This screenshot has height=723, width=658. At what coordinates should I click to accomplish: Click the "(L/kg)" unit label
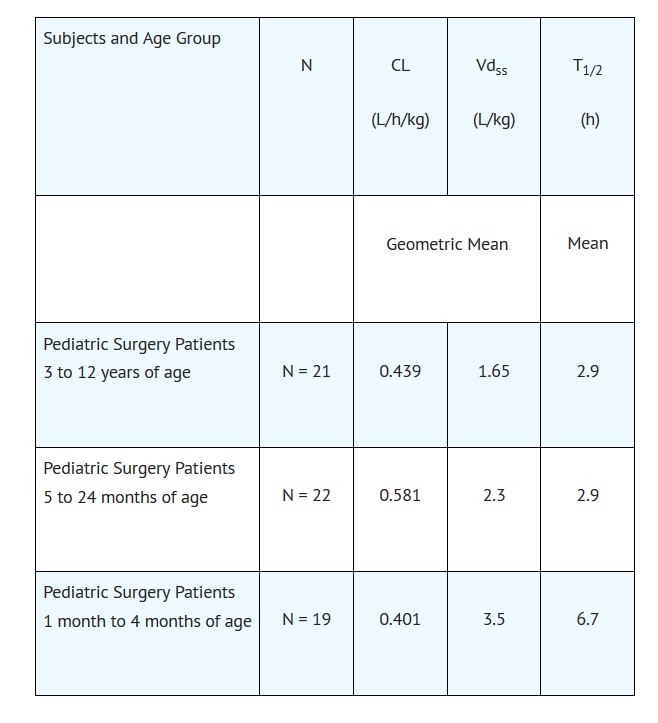pyautogui.click(x=494, y=121)
